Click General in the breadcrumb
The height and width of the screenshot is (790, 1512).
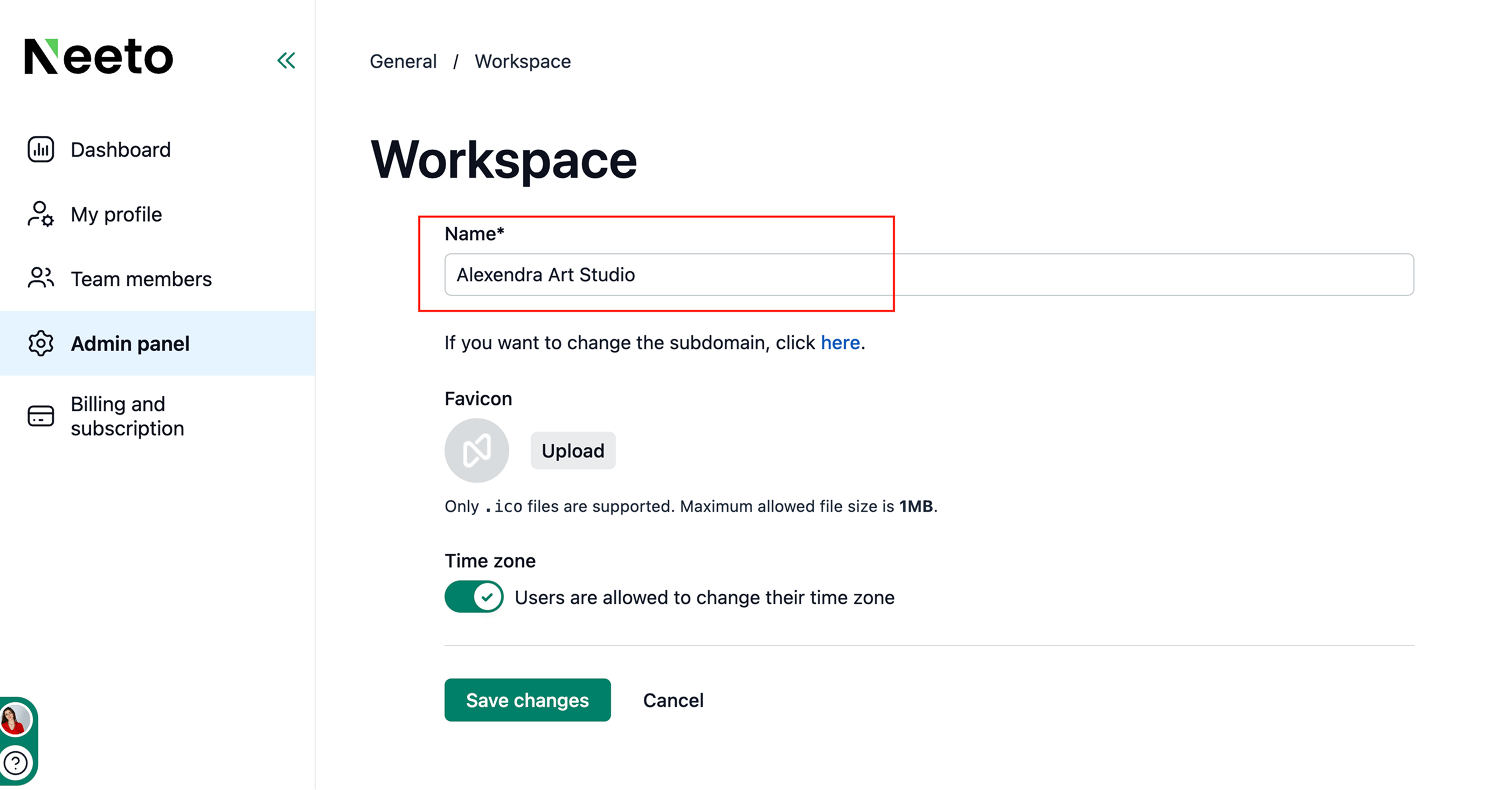pyautogui.click(x=403, y=61)
